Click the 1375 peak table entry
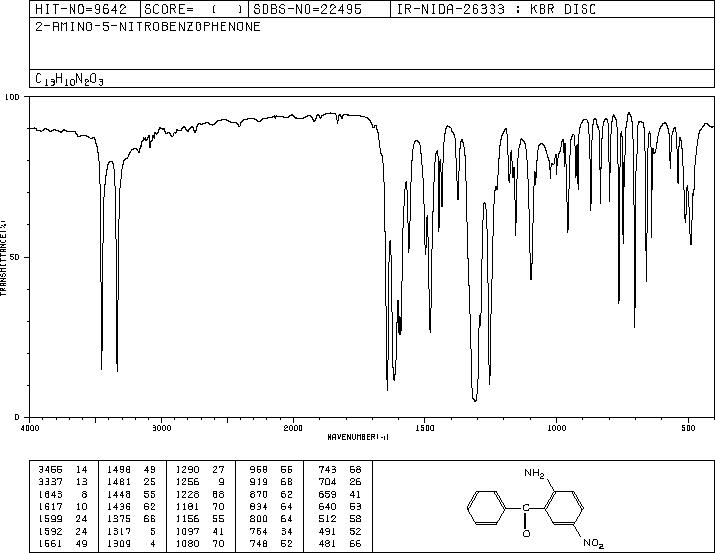Screen dimensions: 715x553 pos(131,519)
